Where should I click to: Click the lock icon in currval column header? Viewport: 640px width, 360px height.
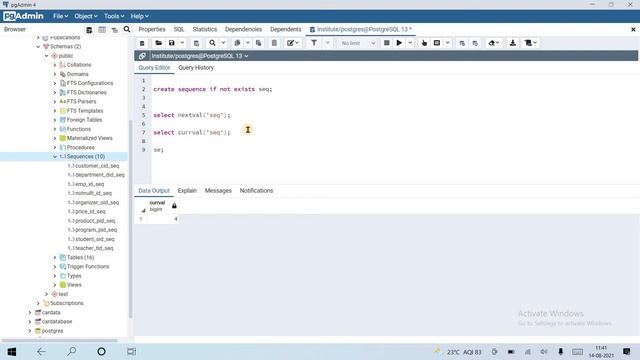(x=174, y=206)
